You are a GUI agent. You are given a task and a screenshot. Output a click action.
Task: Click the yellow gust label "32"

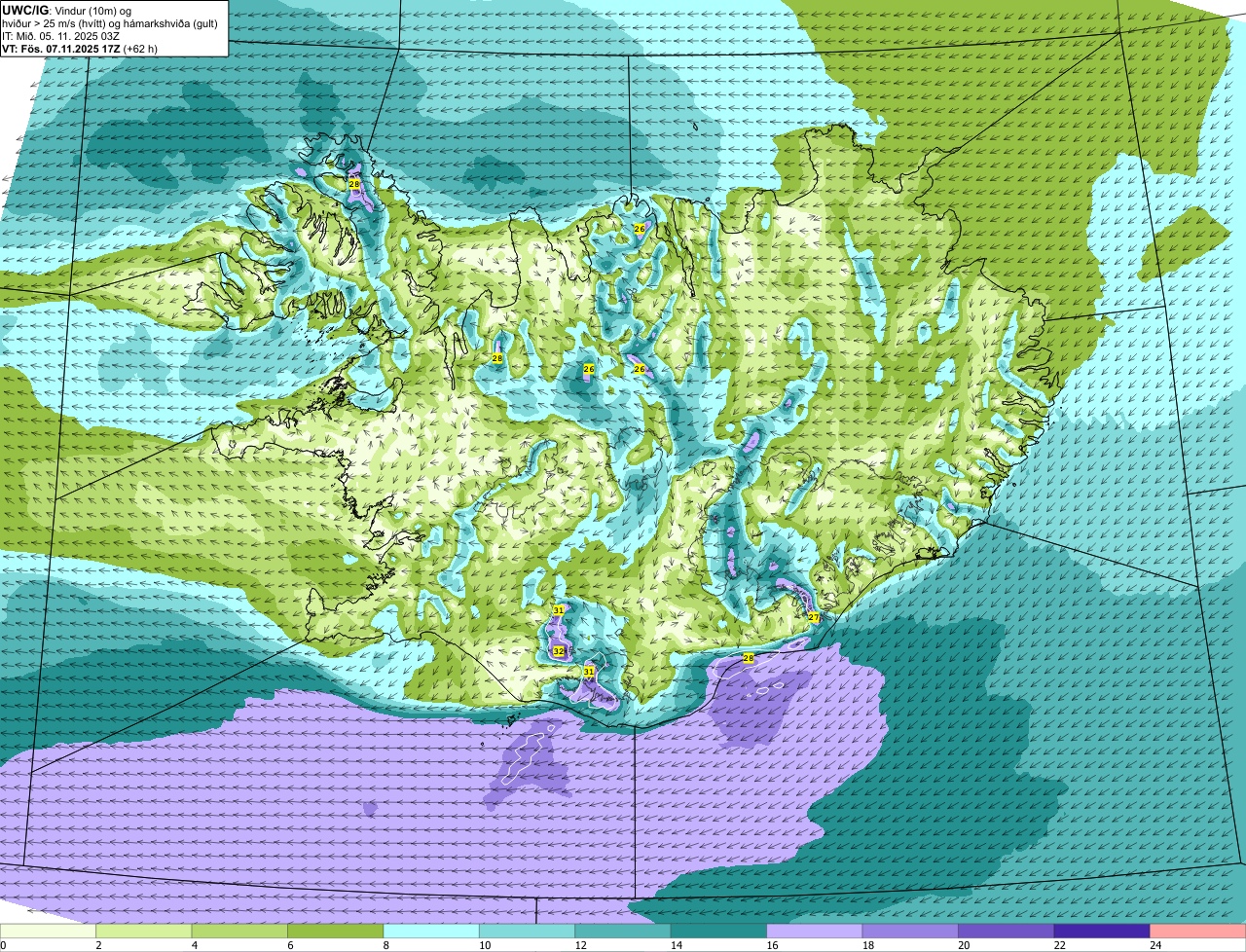coord(559,651)
